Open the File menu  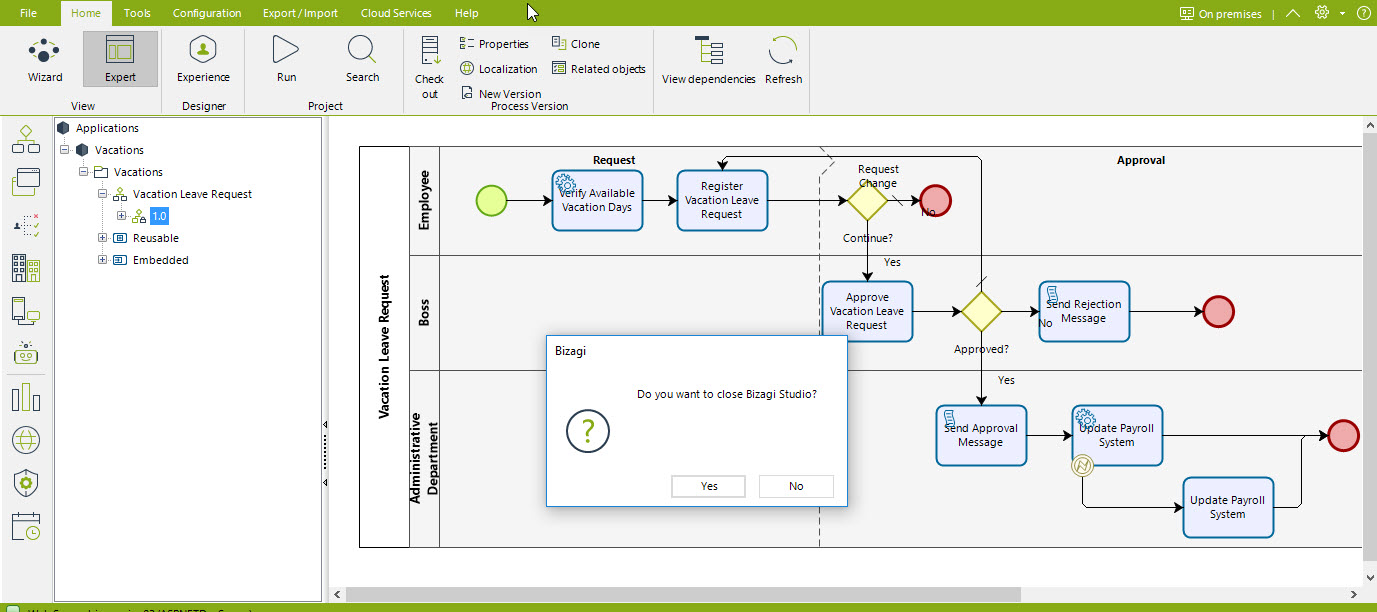(x=28, y=13)
